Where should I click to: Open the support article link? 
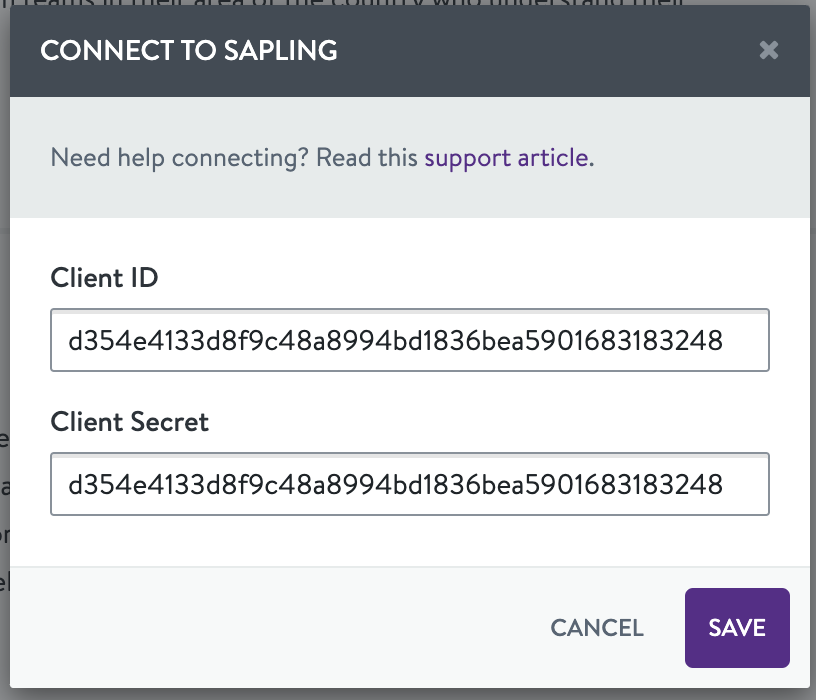click(506, 158)
